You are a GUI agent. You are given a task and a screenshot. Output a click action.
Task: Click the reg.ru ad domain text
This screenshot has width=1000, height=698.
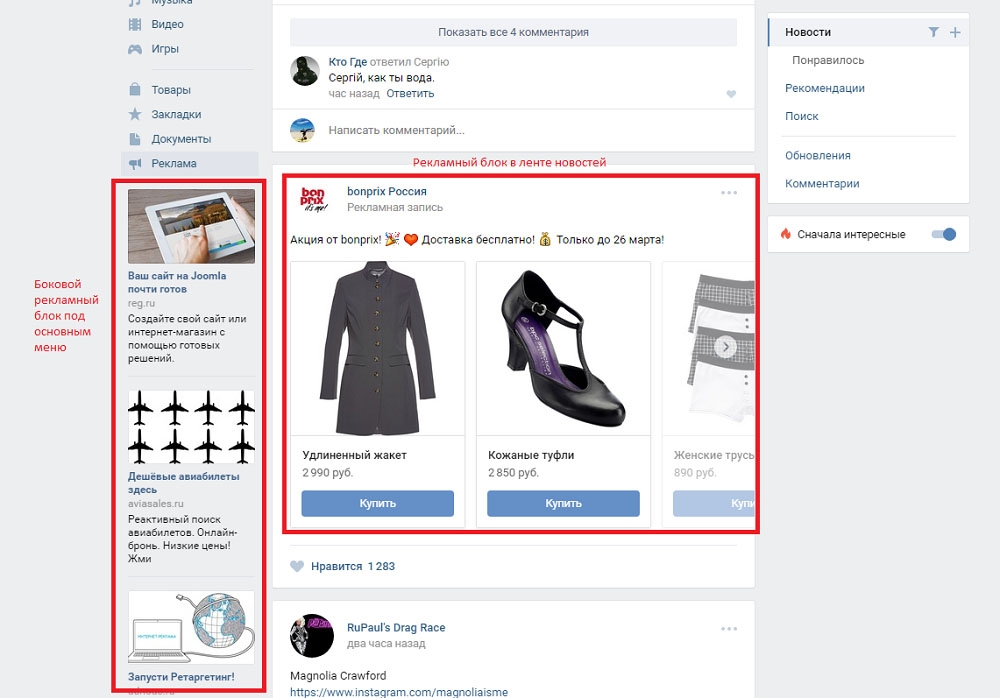coord(141,303)
